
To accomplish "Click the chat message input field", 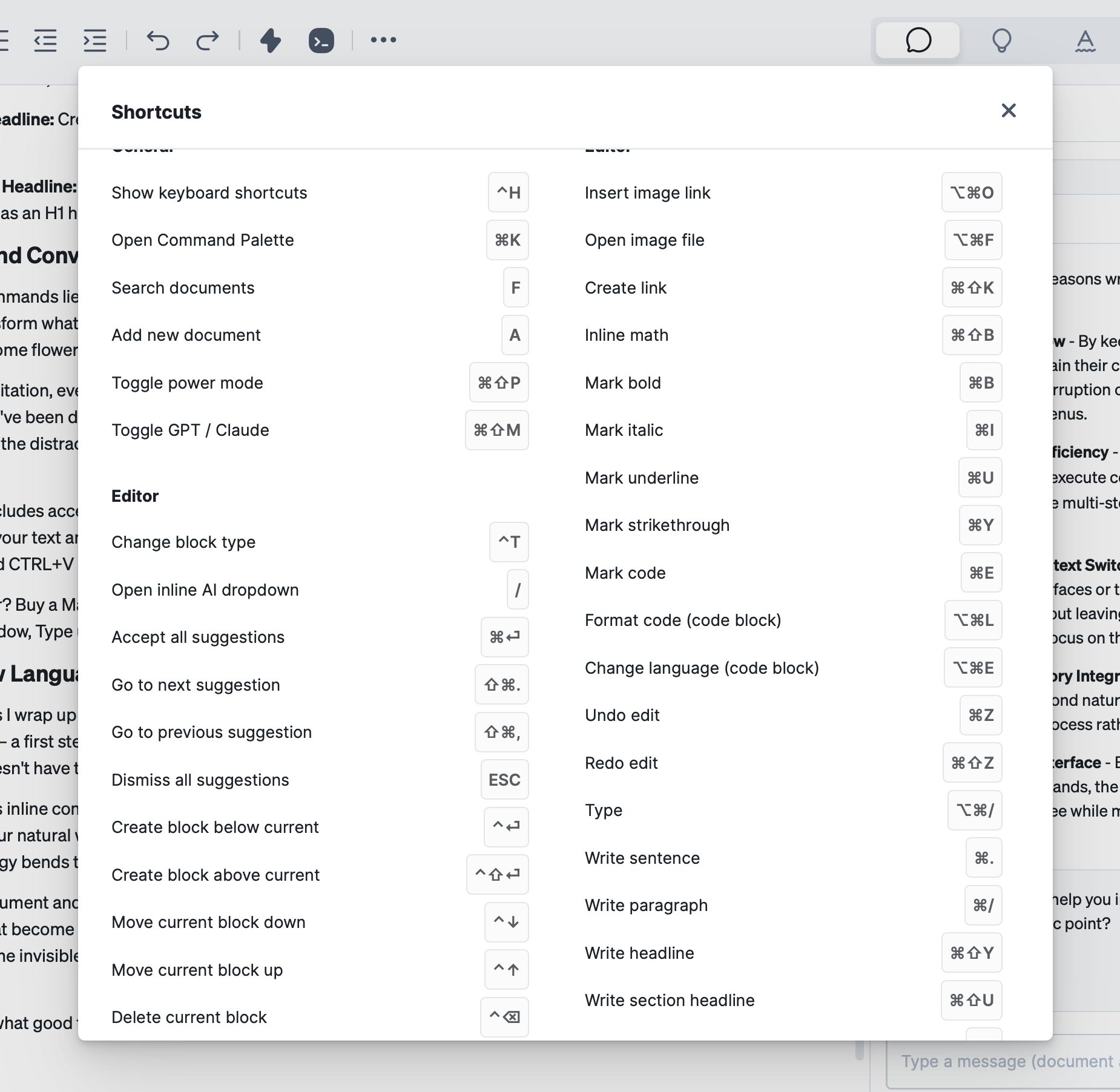I will (1004, 1061).
